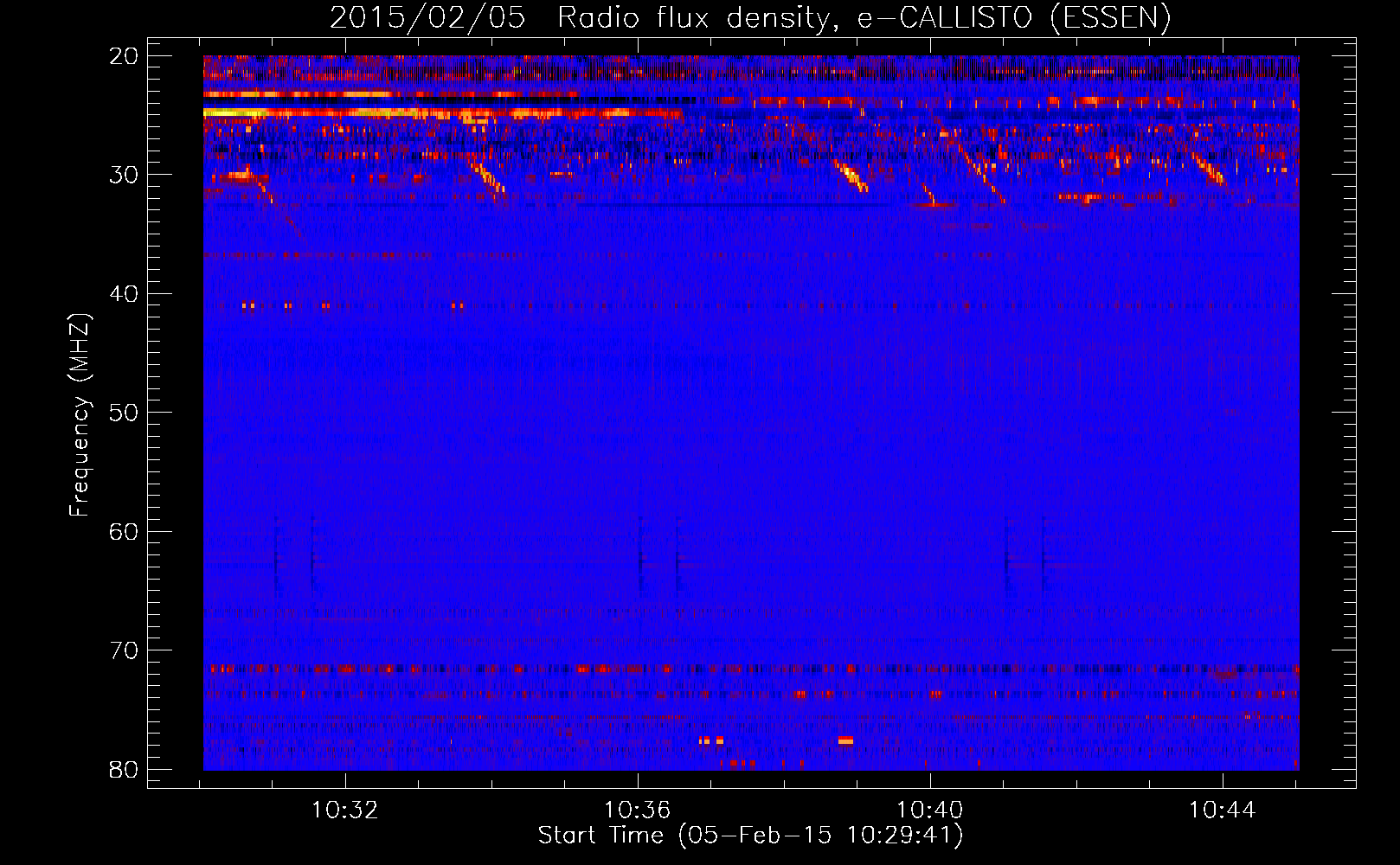Click the drifting burst streak just before 10:39
The image size is (1400, 865).
point(851,176)
